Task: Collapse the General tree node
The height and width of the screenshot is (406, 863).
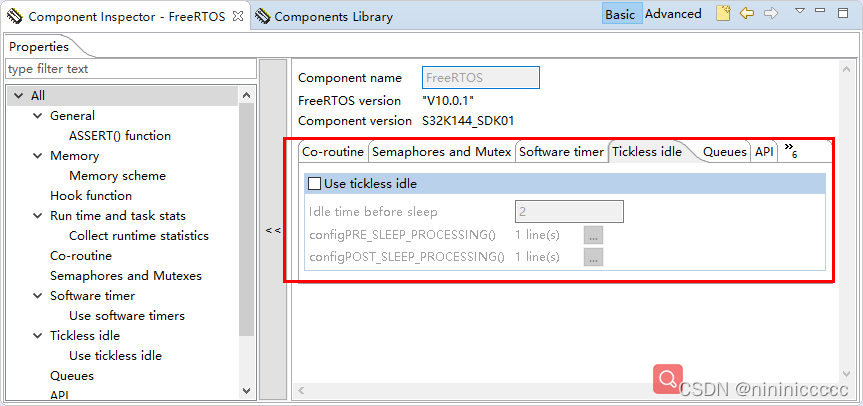Action: pos(37,116)
